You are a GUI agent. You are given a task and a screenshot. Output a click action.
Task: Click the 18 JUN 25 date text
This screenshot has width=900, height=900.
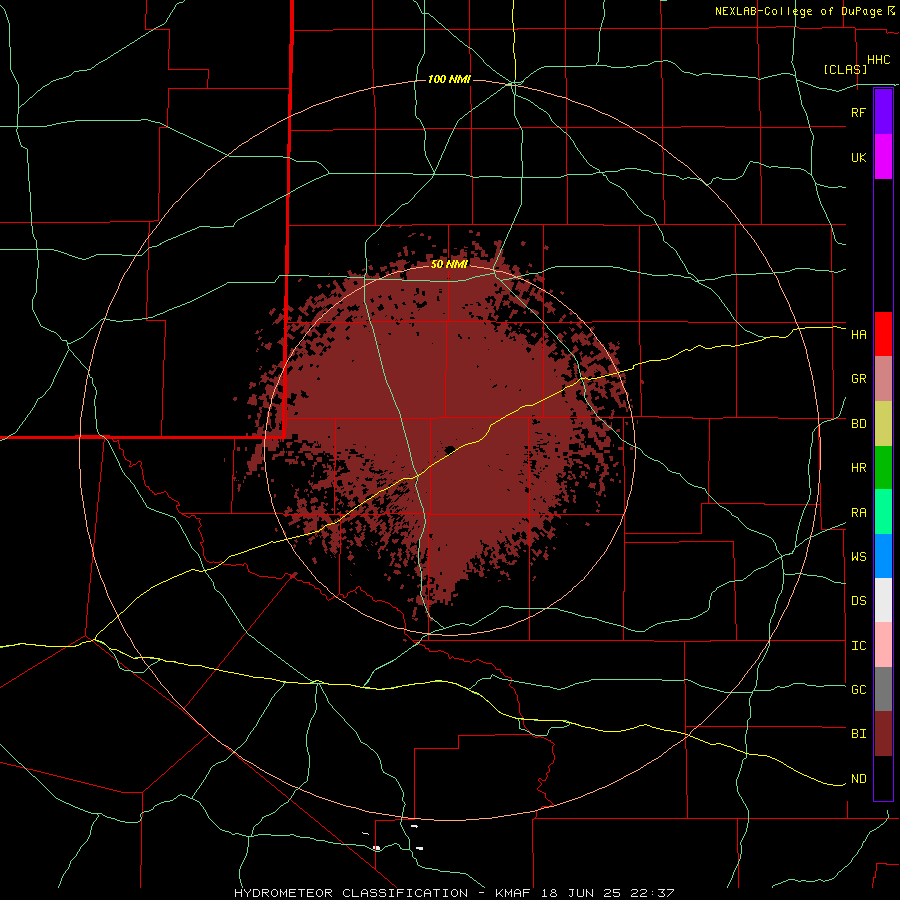579,893
